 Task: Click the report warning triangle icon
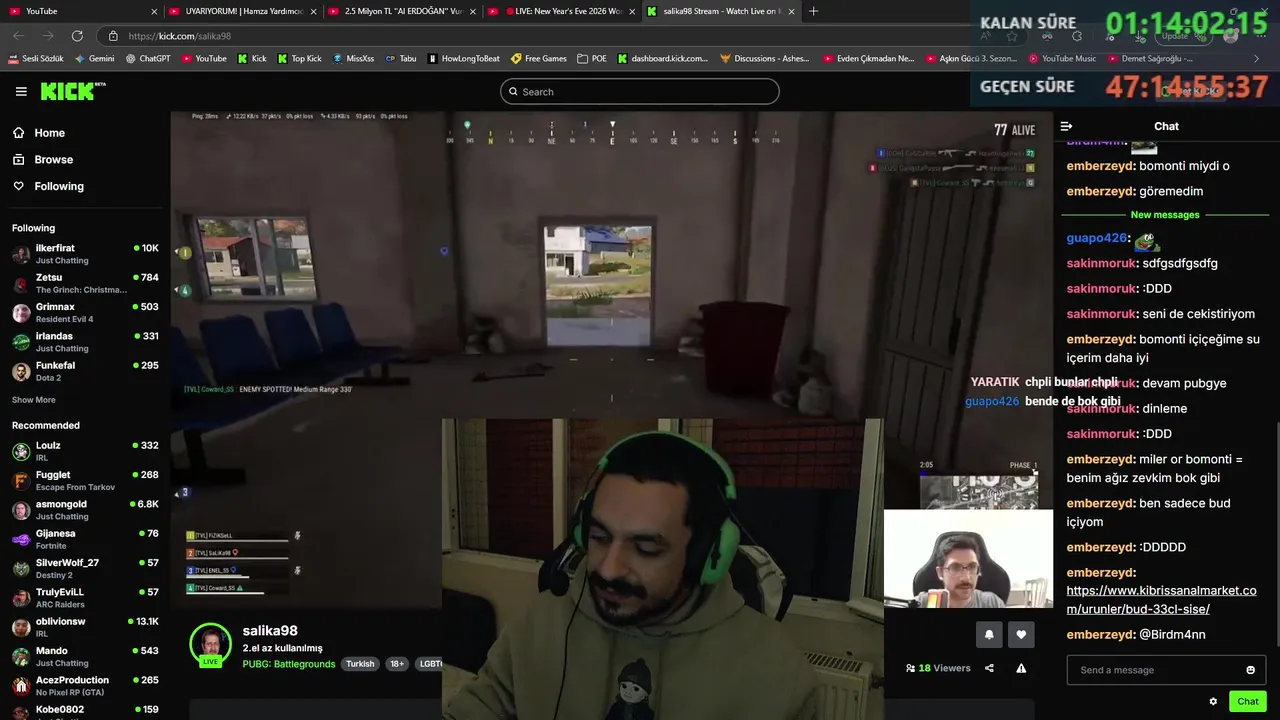point(1021,668)
